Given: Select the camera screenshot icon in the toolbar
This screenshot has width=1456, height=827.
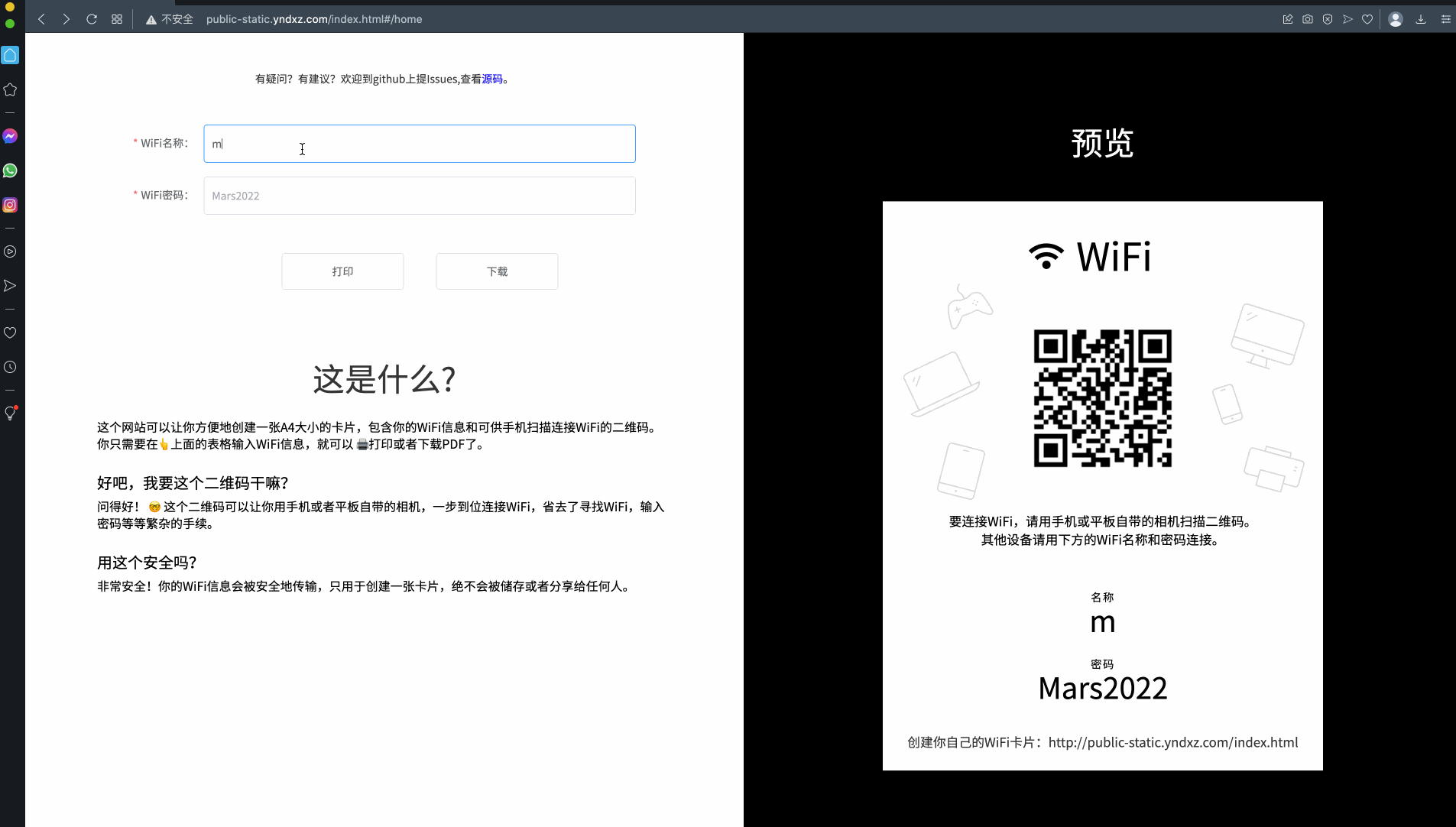Looking at the screenshot, I should tap(1308, 19).
